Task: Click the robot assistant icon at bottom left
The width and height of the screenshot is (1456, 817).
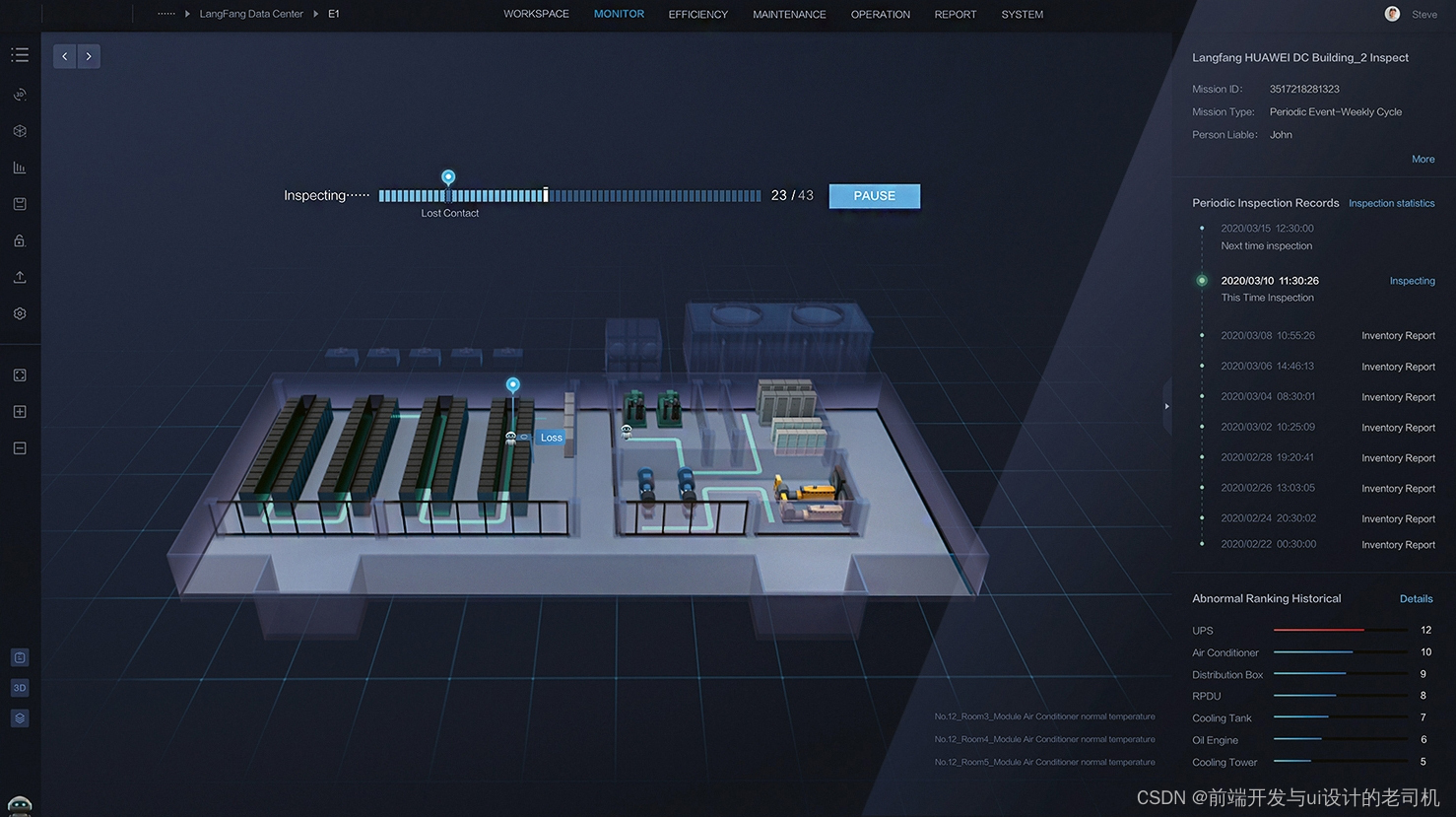Action: pyautogui.click(x=20, y=807)
